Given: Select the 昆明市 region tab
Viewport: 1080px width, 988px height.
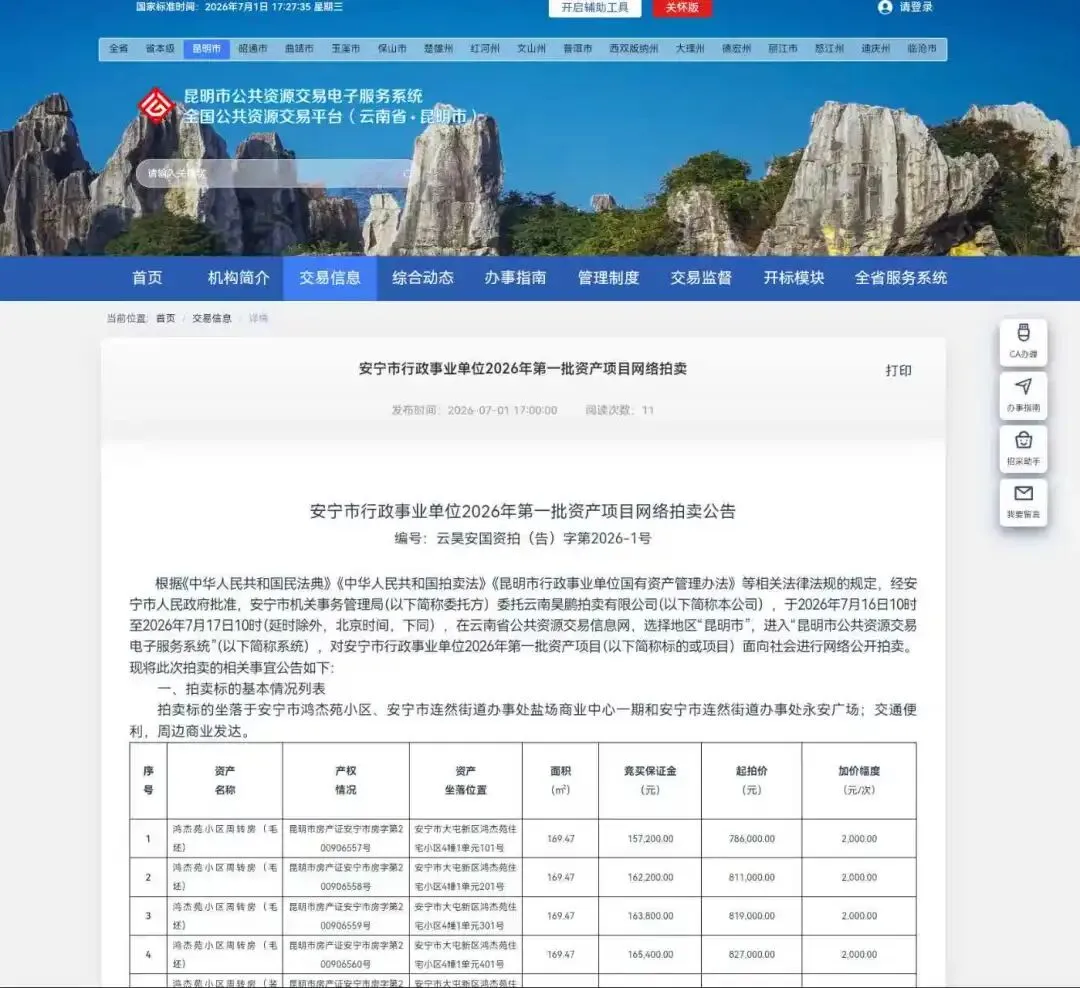Looking at the screenshot, I should [207, 49].
